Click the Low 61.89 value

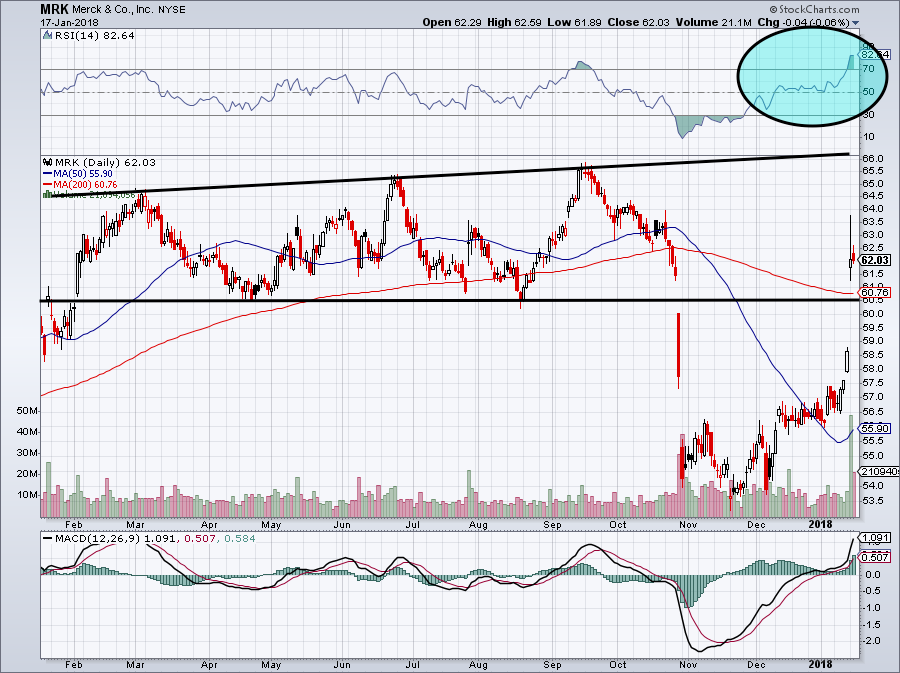click(574, 22)
